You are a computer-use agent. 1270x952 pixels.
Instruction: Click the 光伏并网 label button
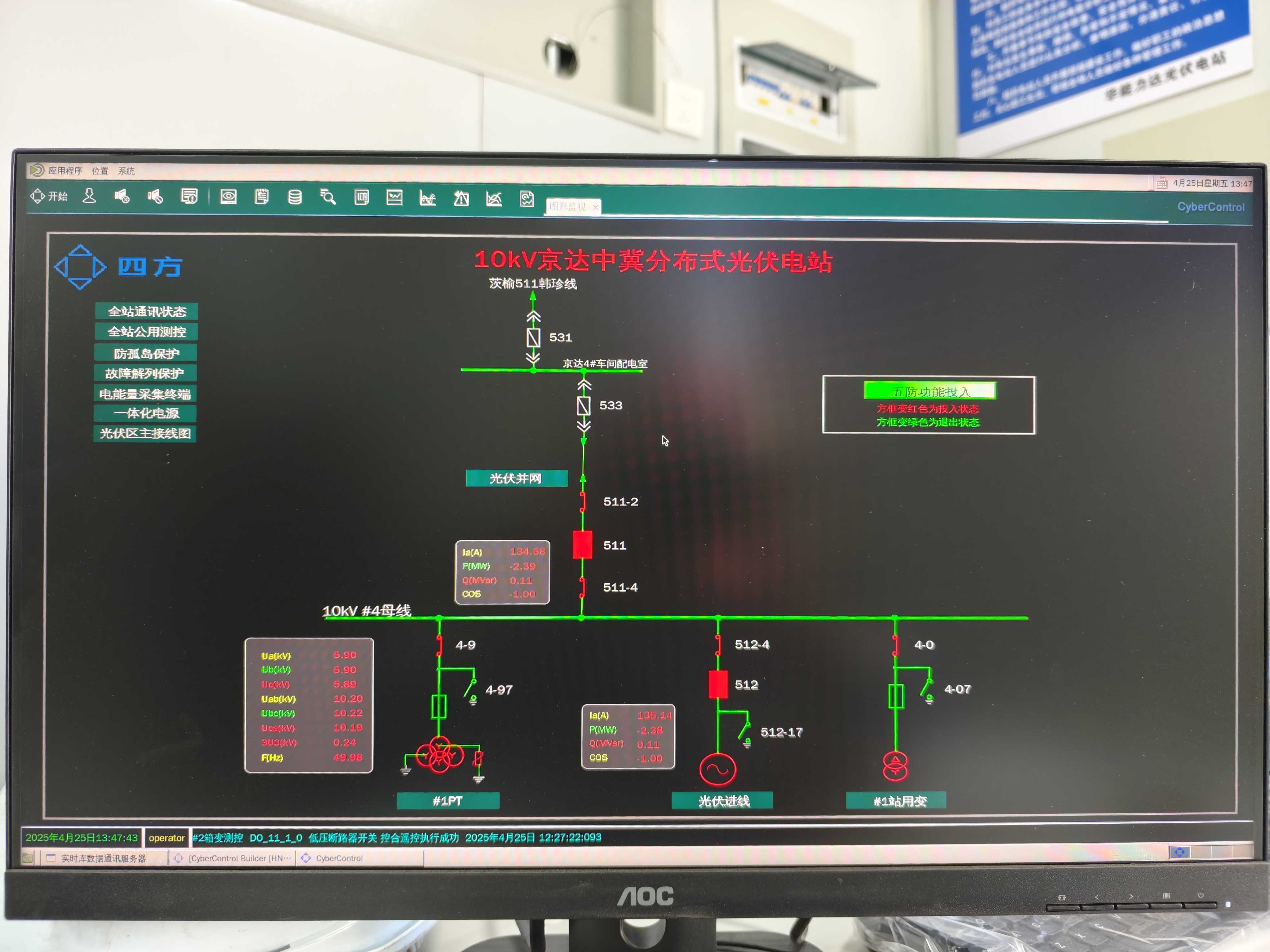click(517, 478)
